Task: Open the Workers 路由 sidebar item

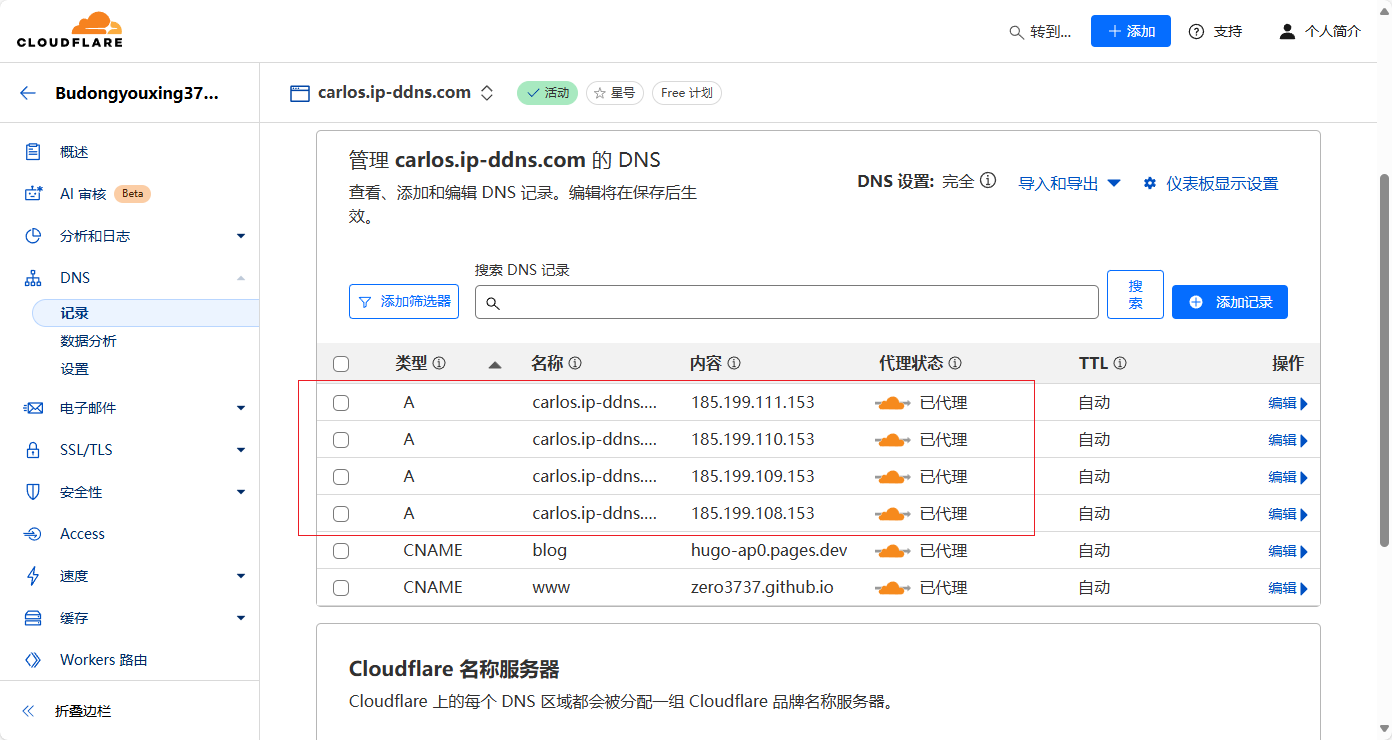Action: [x=104, y=660]
